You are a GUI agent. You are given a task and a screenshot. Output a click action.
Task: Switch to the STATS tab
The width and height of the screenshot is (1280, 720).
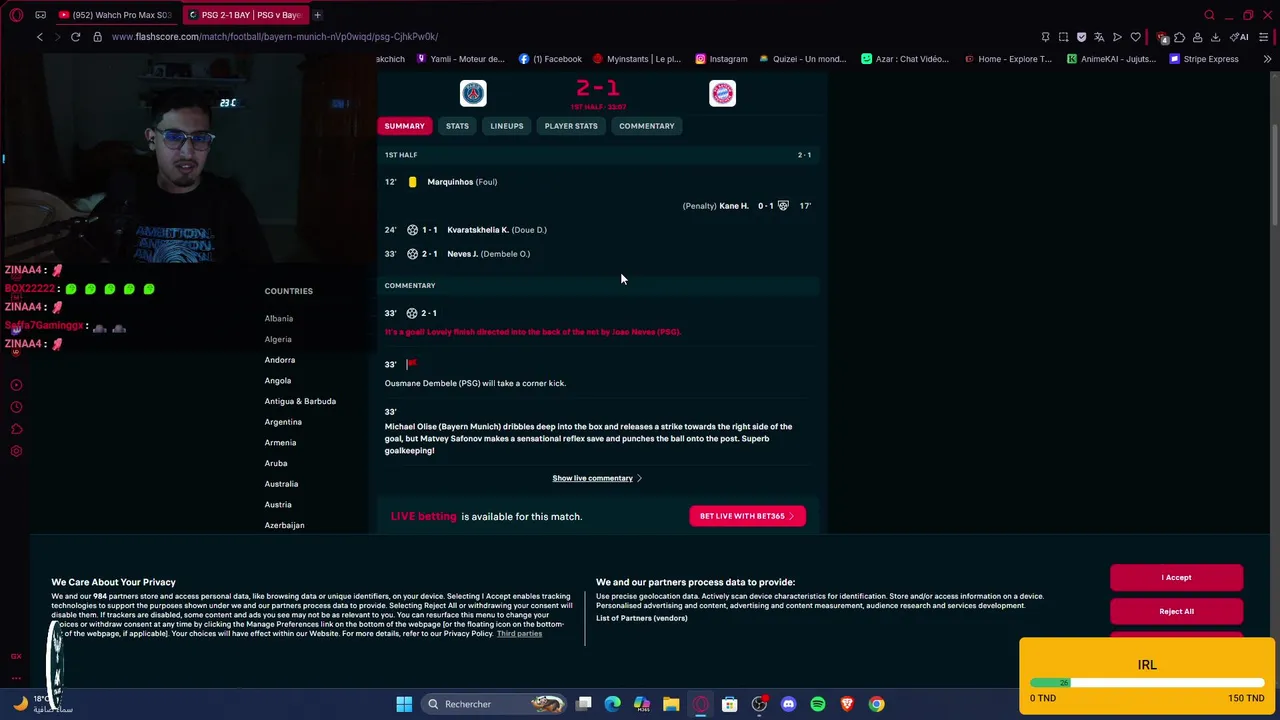tap(457, 126)
